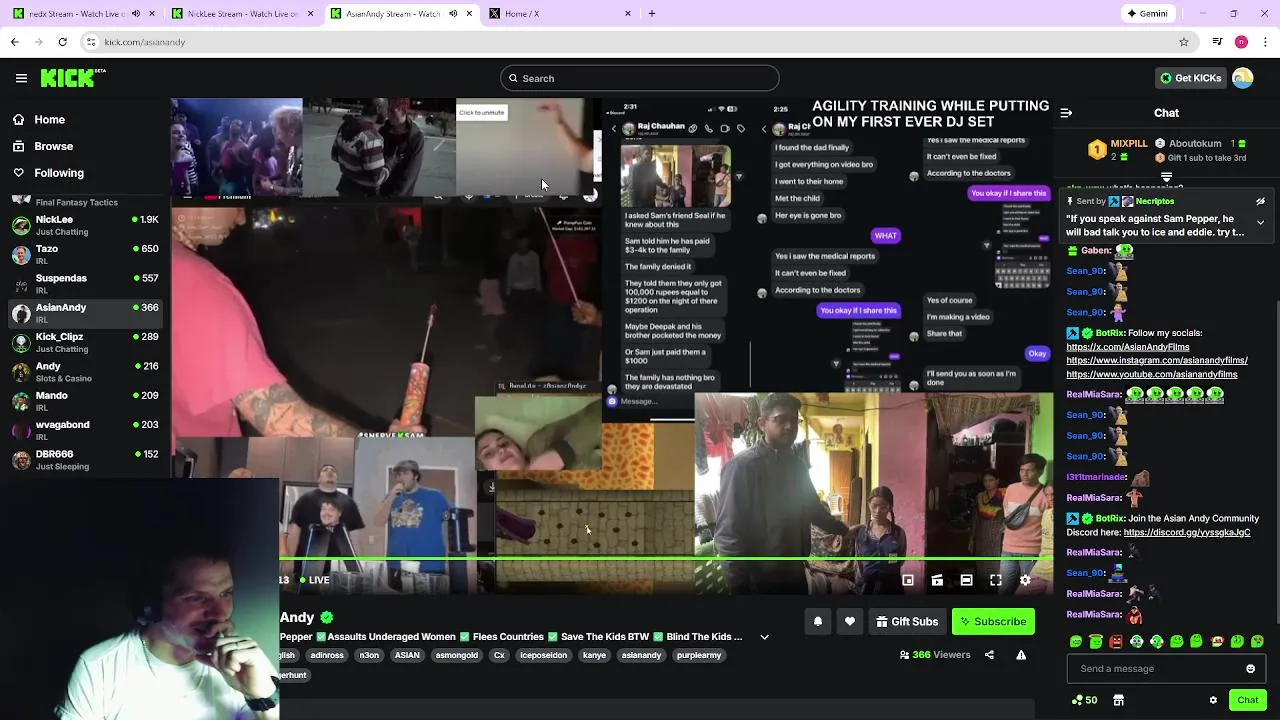
Task: Toggle theater mode icon
Action: [x=966, y=580]
